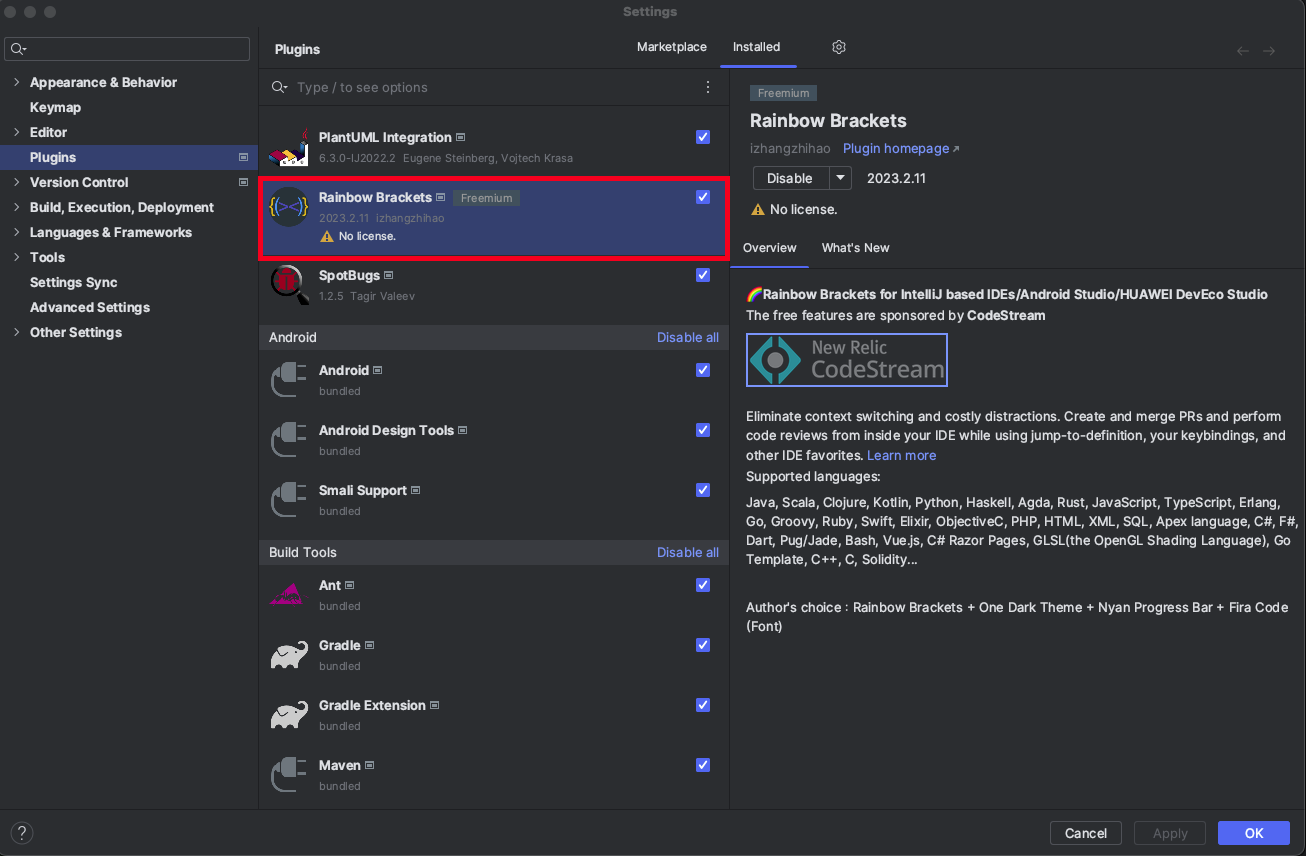Click the OK button
Screen dimensions: 1306x856
point(1254,833)
